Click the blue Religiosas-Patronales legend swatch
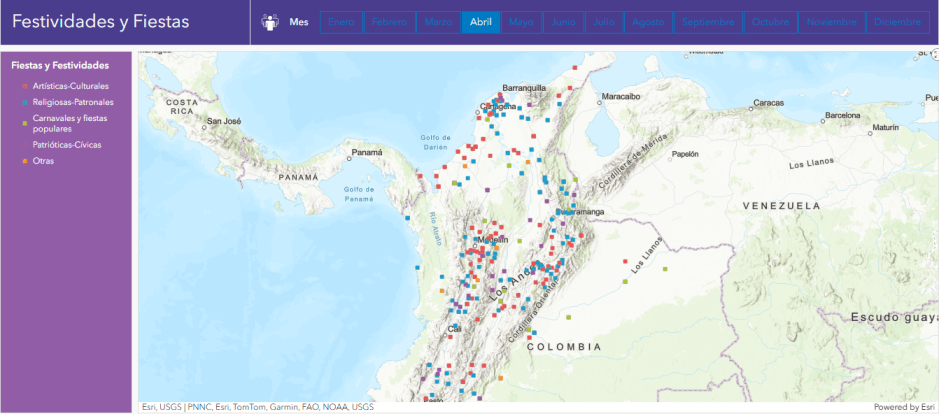Screen dimensions: 939x414 [26, 102]
